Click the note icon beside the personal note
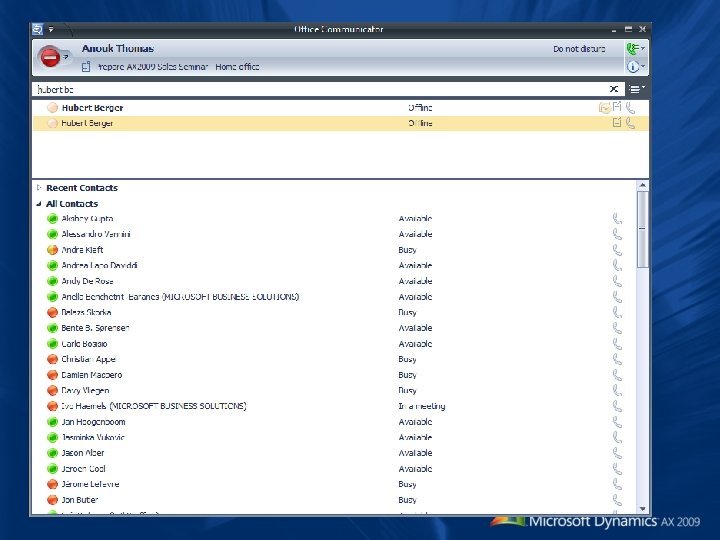The image size is (720, 540). point(86,67)
